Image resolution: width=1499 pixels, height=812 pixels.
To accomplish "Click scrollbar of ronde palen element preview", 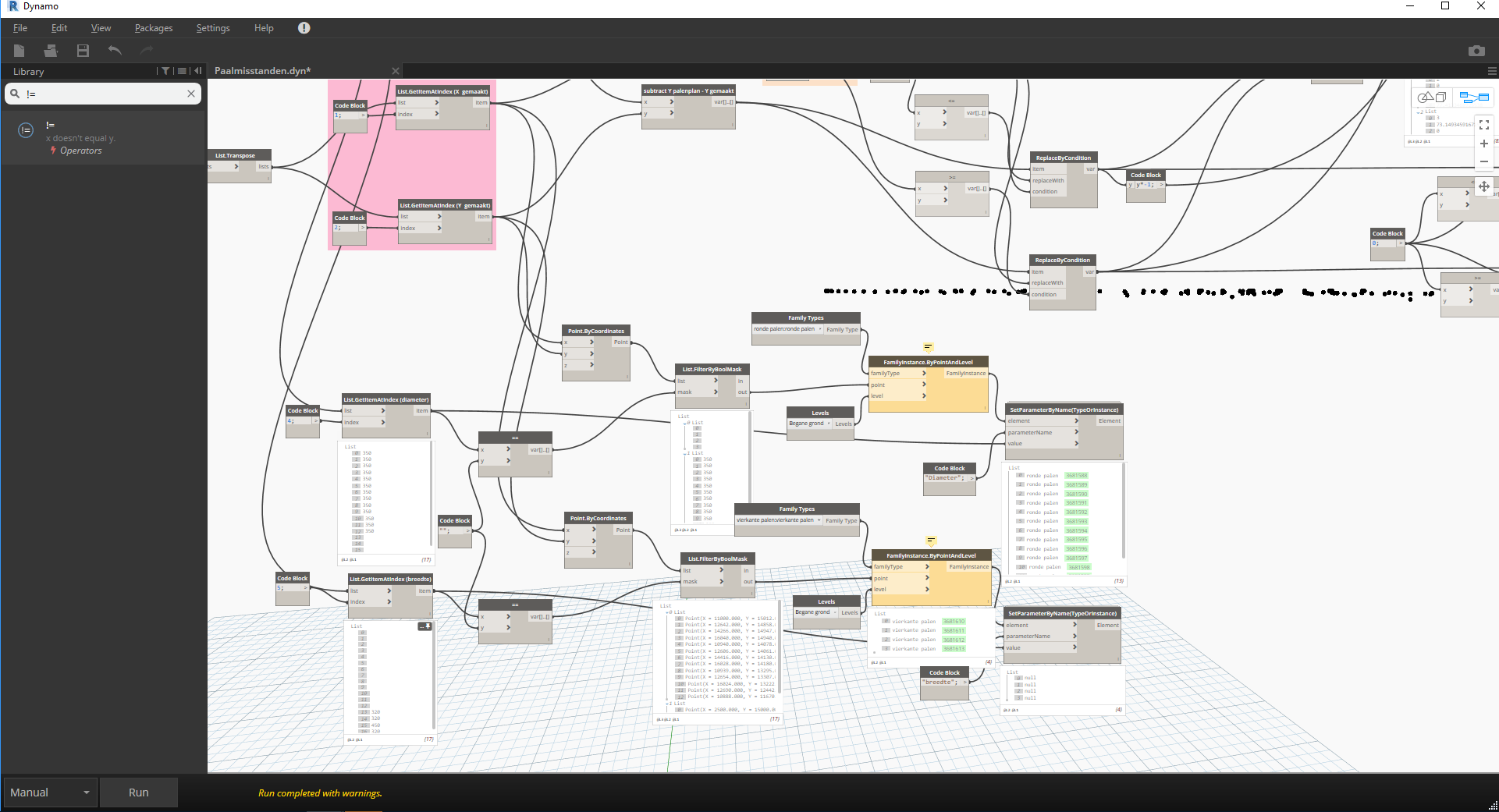I will click(x=1123, y=511).
